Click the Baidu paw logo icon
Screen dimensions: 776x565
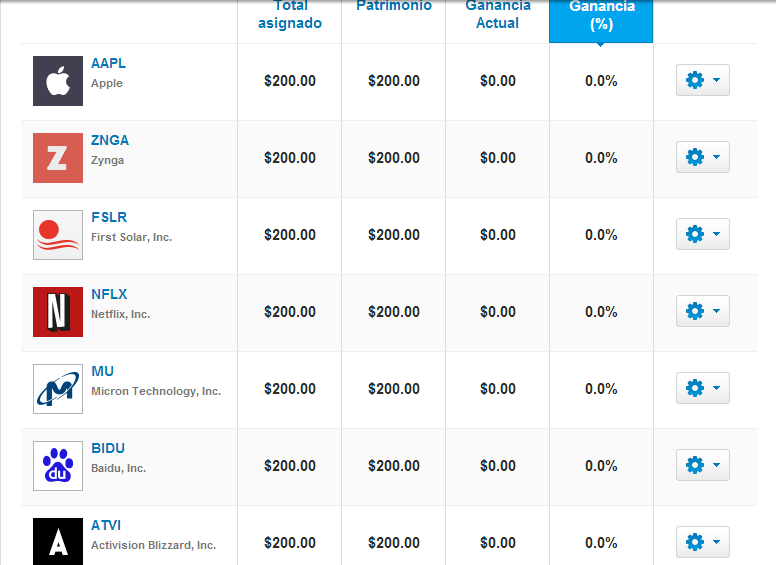tap(58, 466)
